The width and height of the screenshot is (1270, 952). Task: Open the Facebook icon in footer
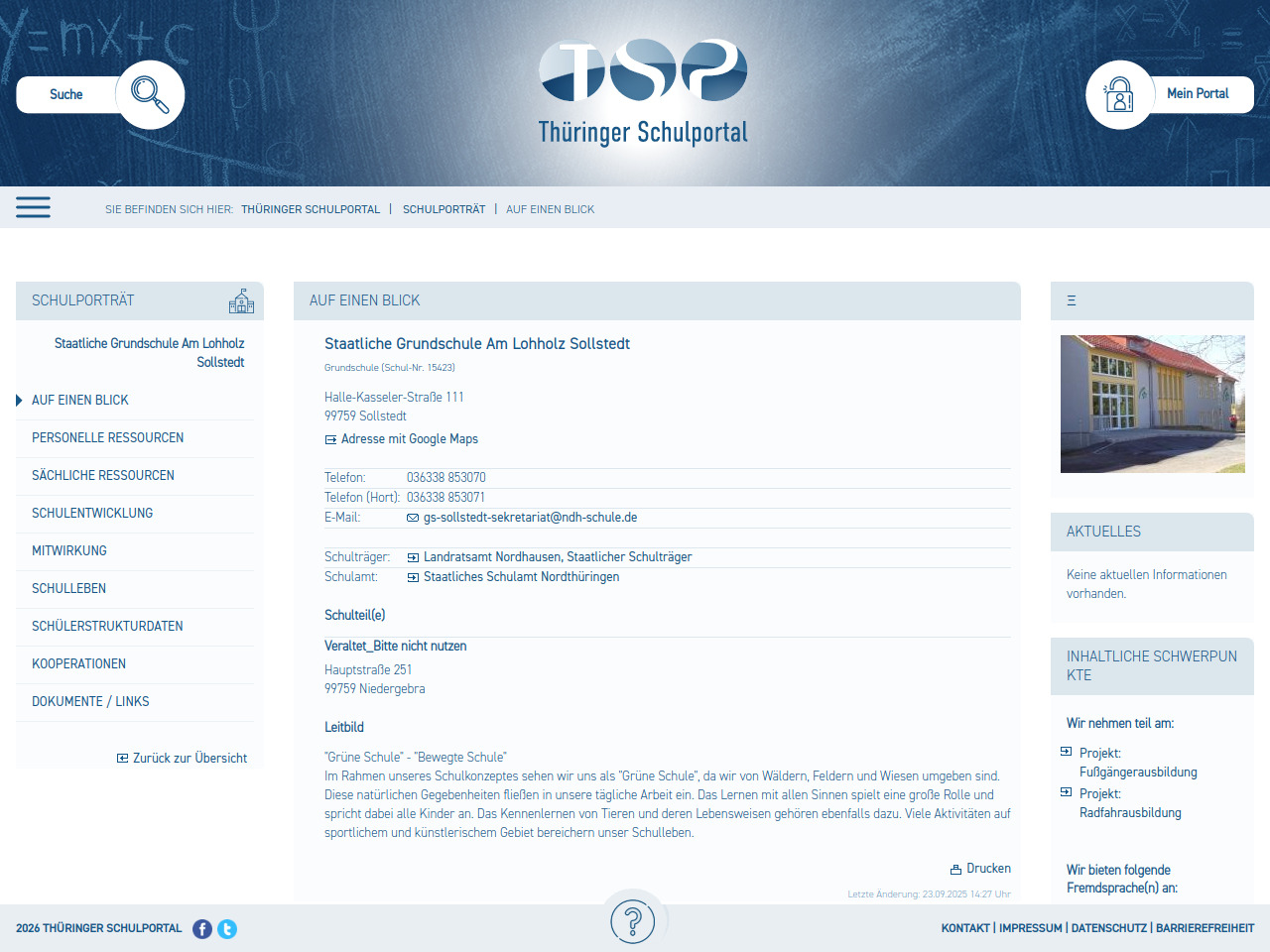[x=202, y=929]
